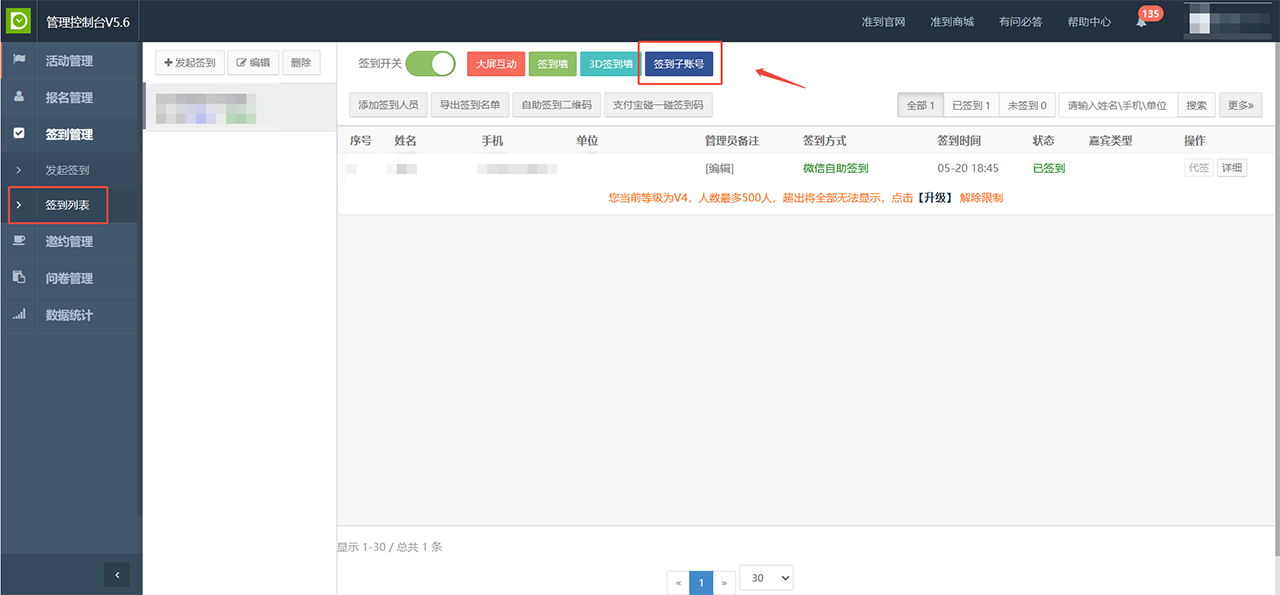Open 邀约管理 menu
Viewport: 1280px width, 595px height.
[x=68, y=241]
